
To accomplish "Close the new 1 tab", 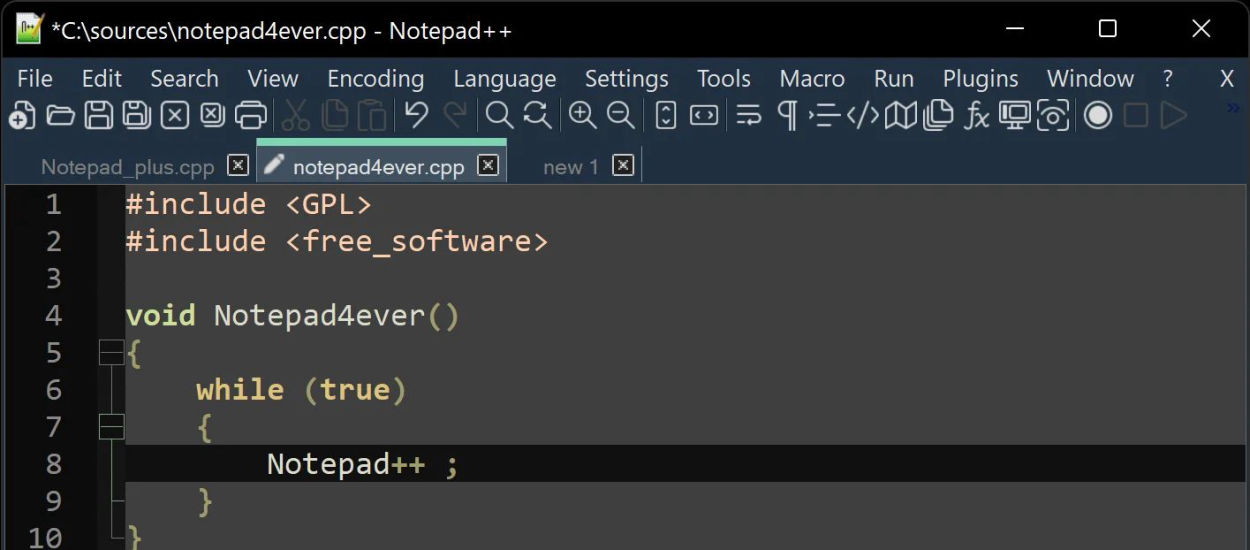I will [623, 166].
